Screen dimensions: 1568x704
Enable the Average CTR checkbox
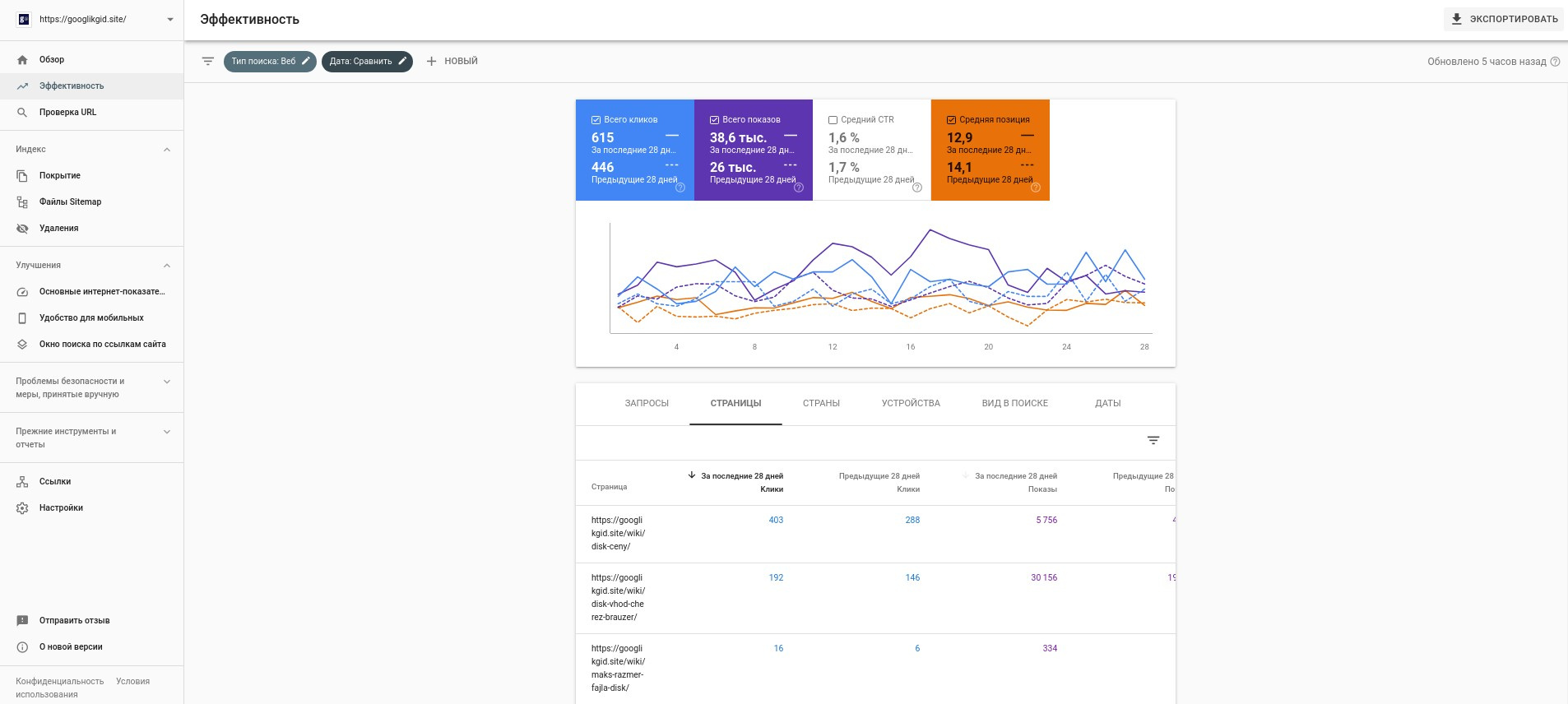point(833,120)
